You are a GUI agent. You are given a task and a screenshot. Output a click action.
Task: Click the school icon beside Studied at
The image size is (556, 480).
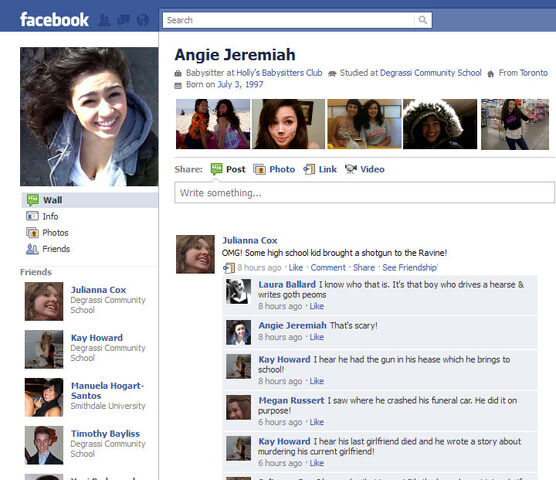(x=332, y=74)
